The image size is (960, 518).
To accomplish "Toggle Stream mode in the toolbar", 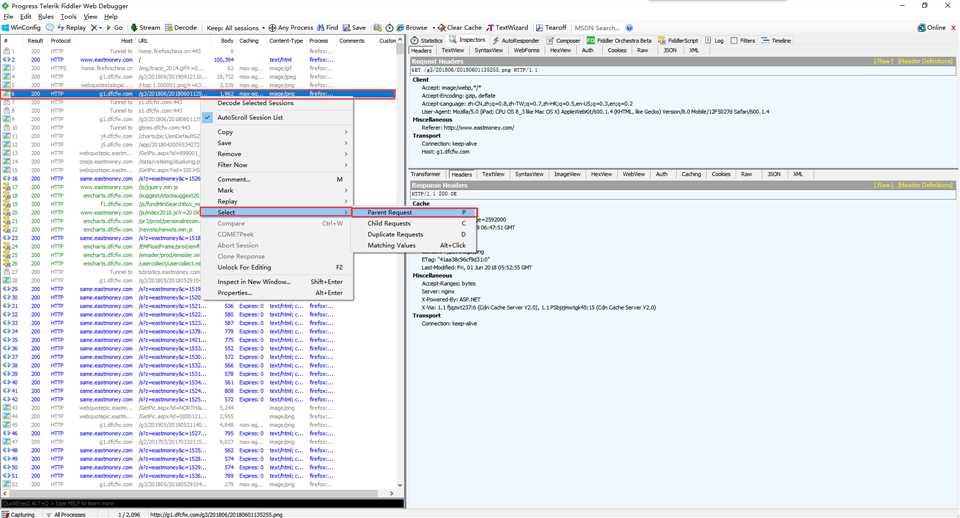I will 145,28.
